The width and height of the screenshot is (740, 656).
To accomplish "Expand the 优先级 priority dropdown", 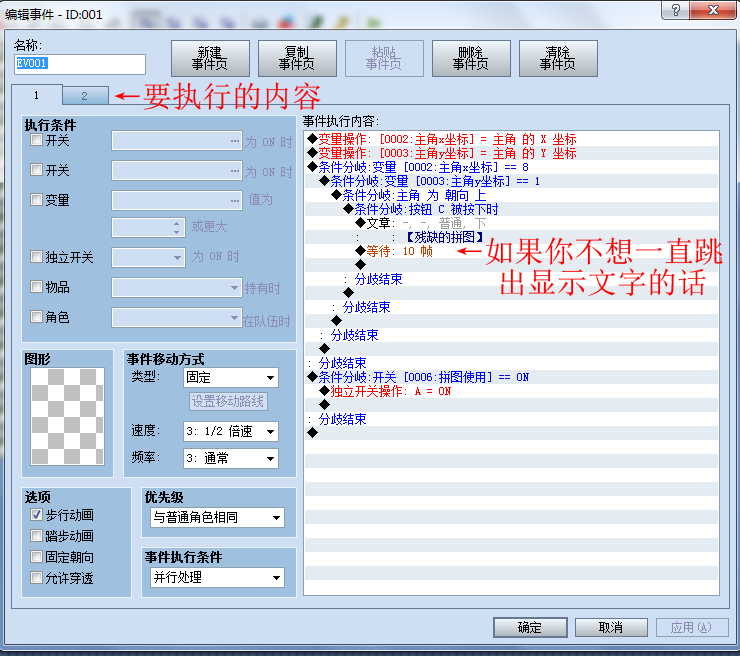I will tap(218, 517).
